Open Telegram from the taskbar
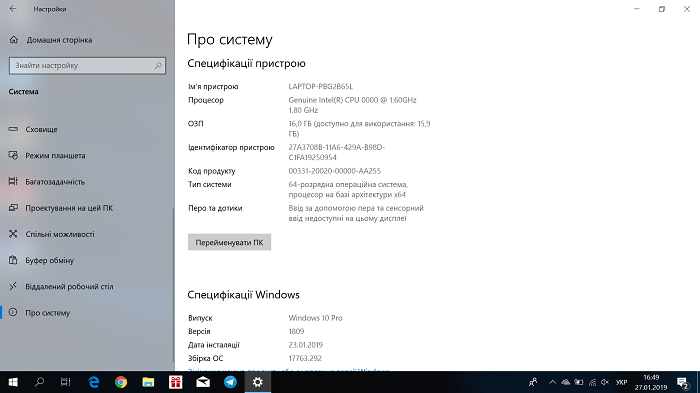 (x=230, y=382)
